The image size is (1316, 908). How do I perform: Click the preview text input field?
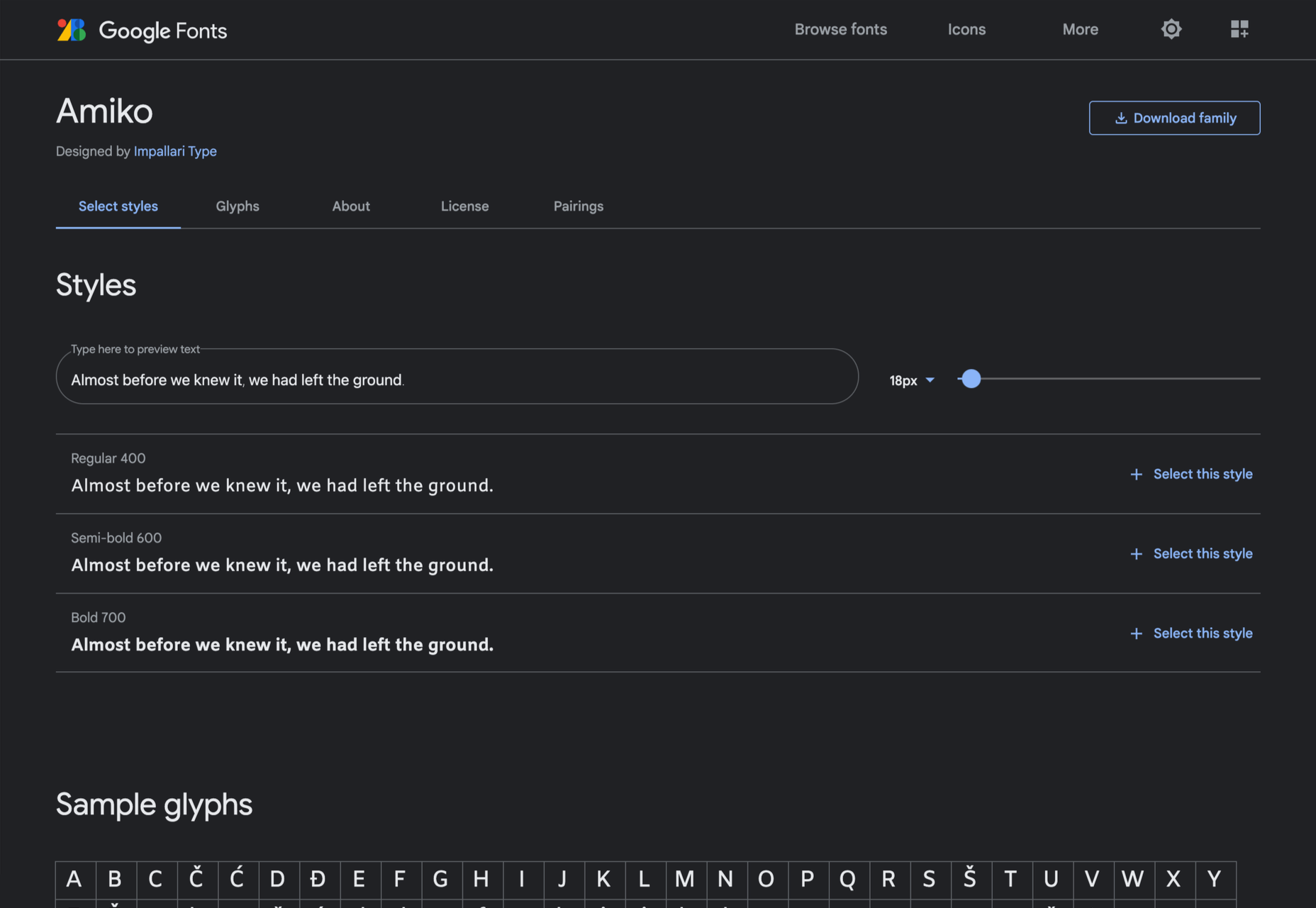[x=457, y=377]
